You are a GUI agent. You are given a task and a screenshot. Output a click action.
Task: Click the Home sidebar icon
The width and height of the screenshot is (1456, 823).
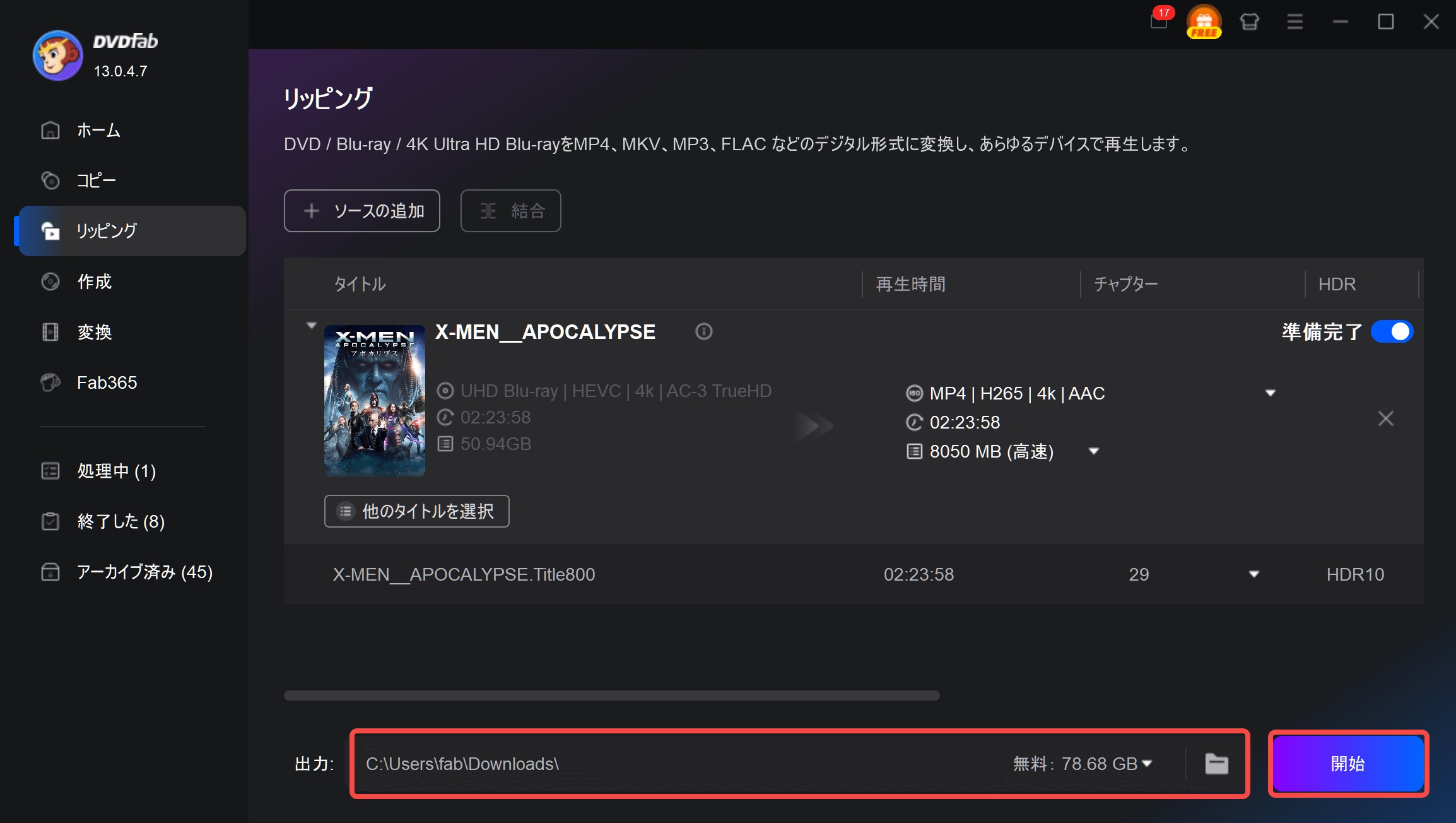(x=50, y=130)
